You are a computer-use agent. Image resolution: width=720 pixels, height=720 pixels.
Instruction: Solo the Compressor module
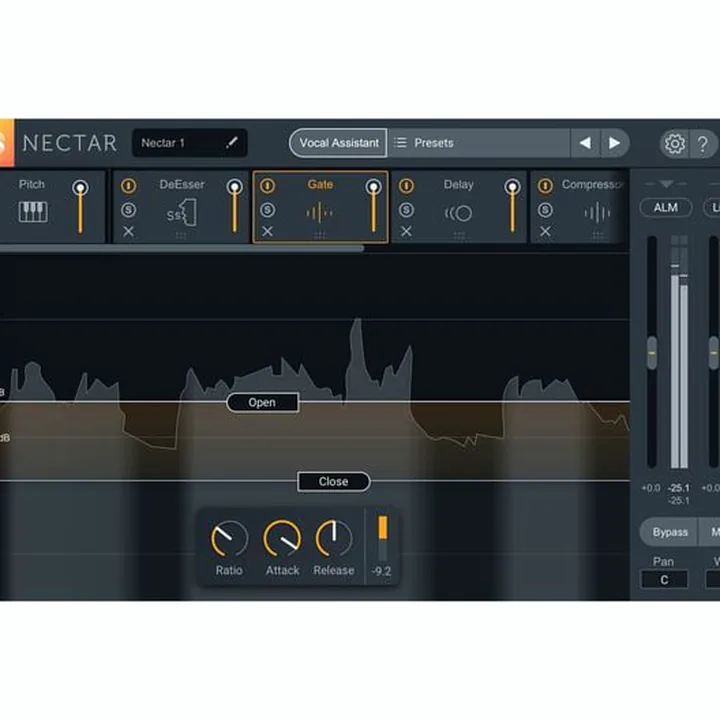pyautogui.click(x=545, y=210)
